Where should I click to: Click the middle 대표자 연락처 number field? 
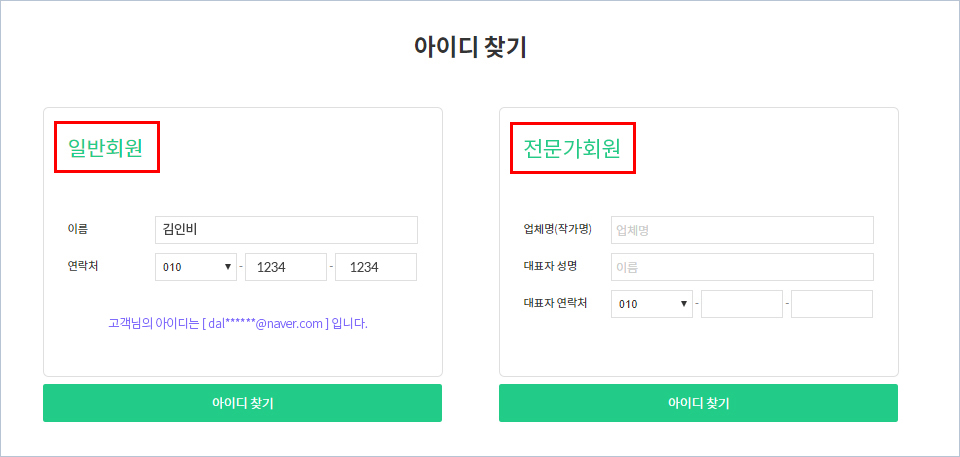(x=742, y=304)
